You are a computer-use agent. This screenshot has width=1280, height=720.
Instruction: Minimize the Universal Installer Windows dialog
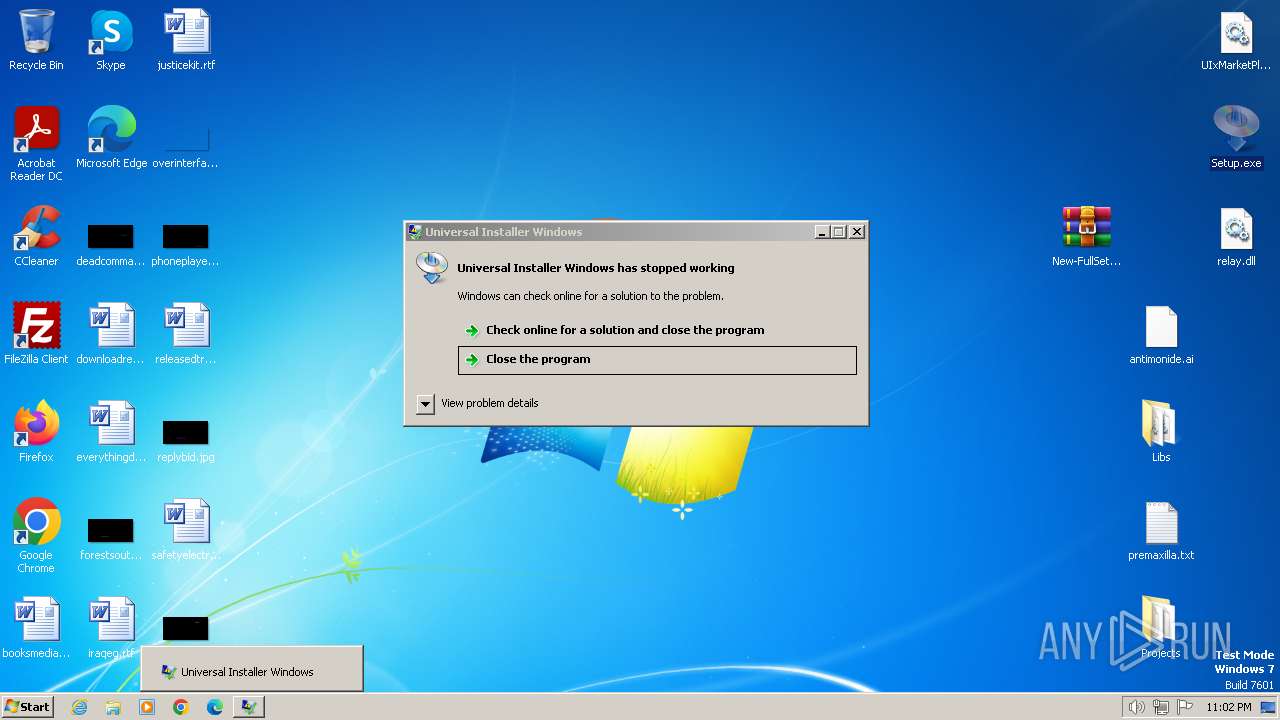coord(822,231)
